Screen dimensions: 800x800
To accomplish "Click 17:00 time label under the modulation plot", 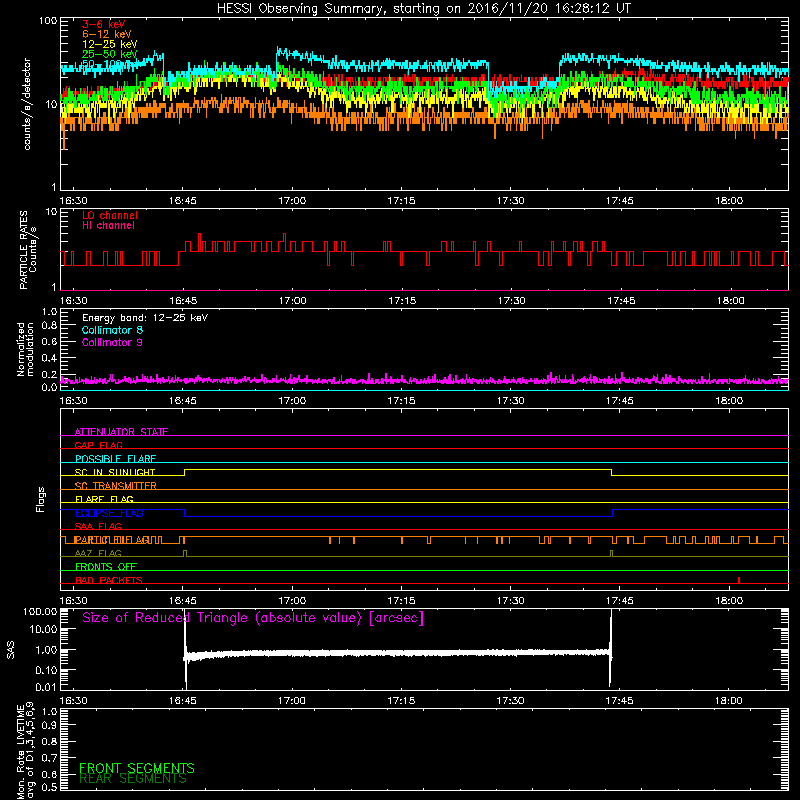I will pyautogui.click(x=292, y=401).
